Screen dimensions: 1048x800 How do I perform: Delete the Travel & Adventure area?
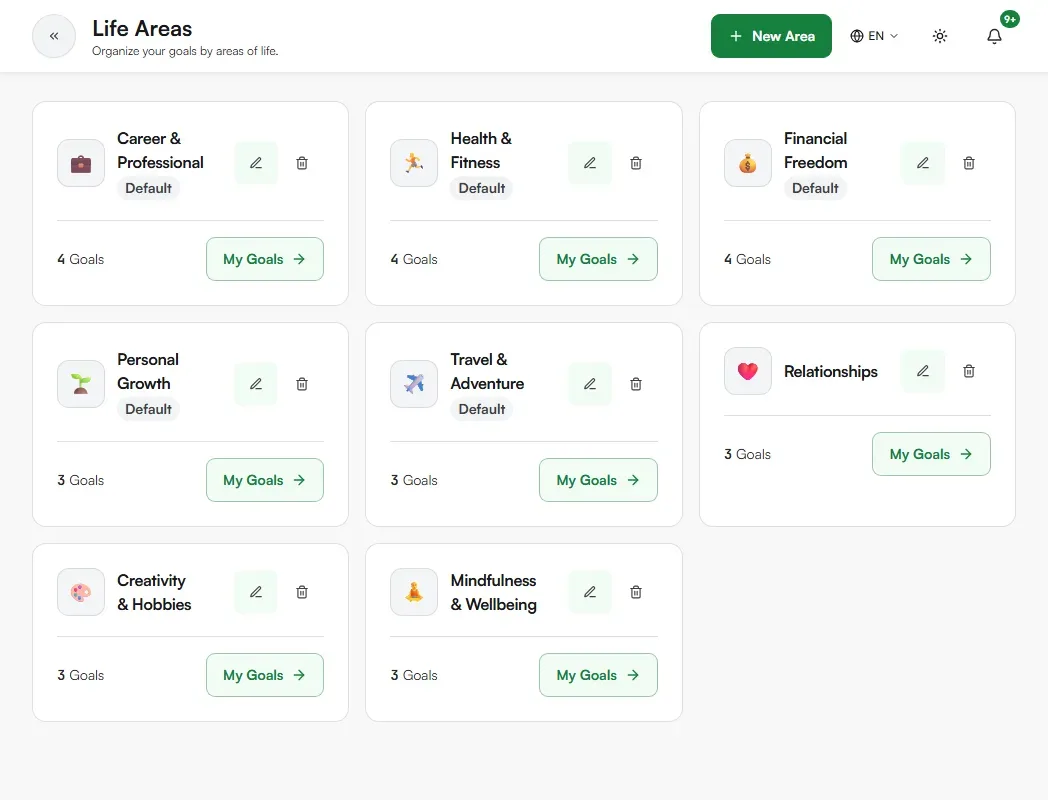click(636, 384)
